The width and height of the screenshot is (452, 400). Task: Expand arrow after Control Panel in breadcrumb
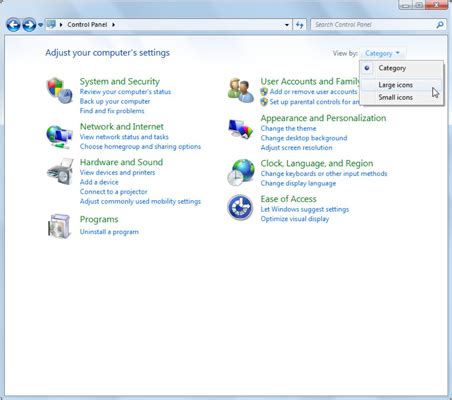coord(113,25)
